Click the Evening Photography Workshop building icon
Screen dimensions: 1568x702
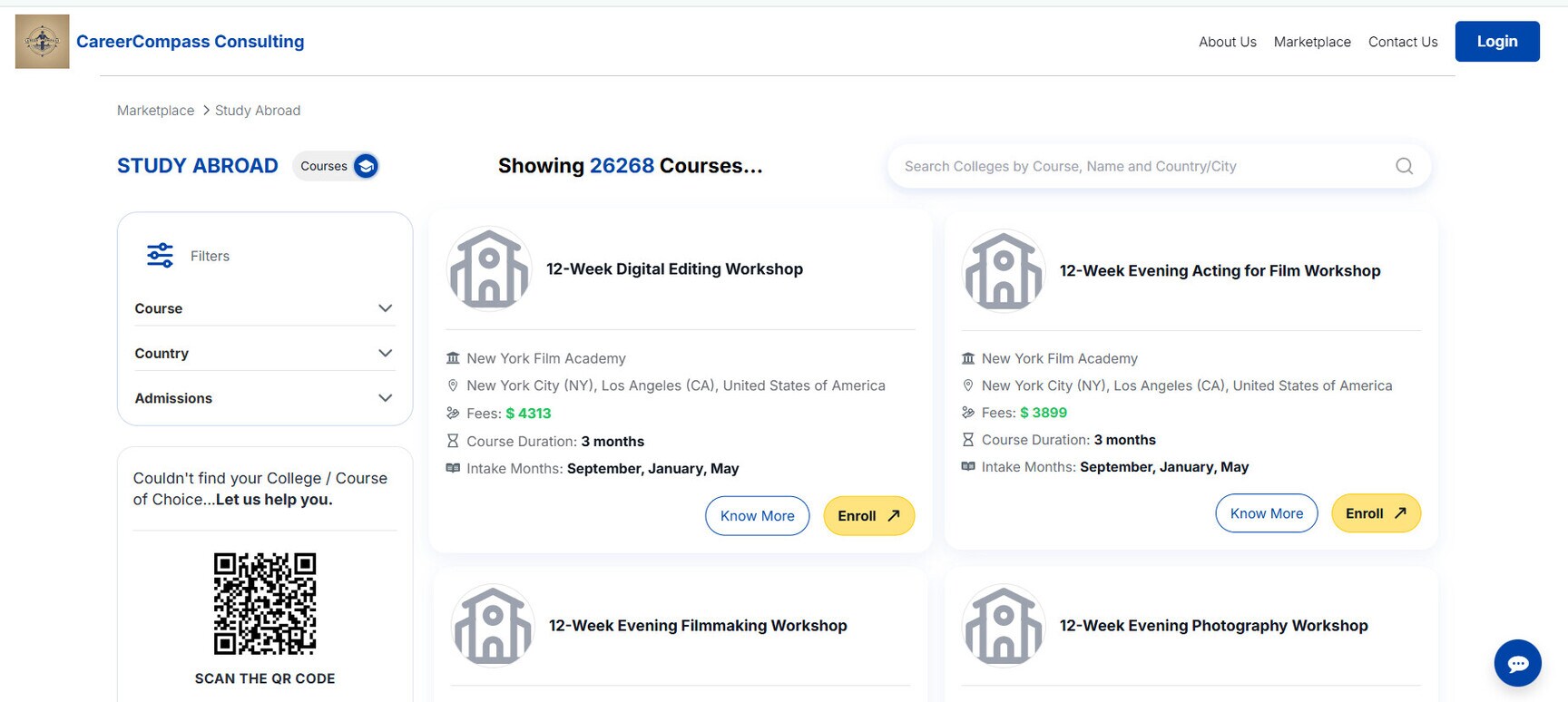[x=1004, y=626]
